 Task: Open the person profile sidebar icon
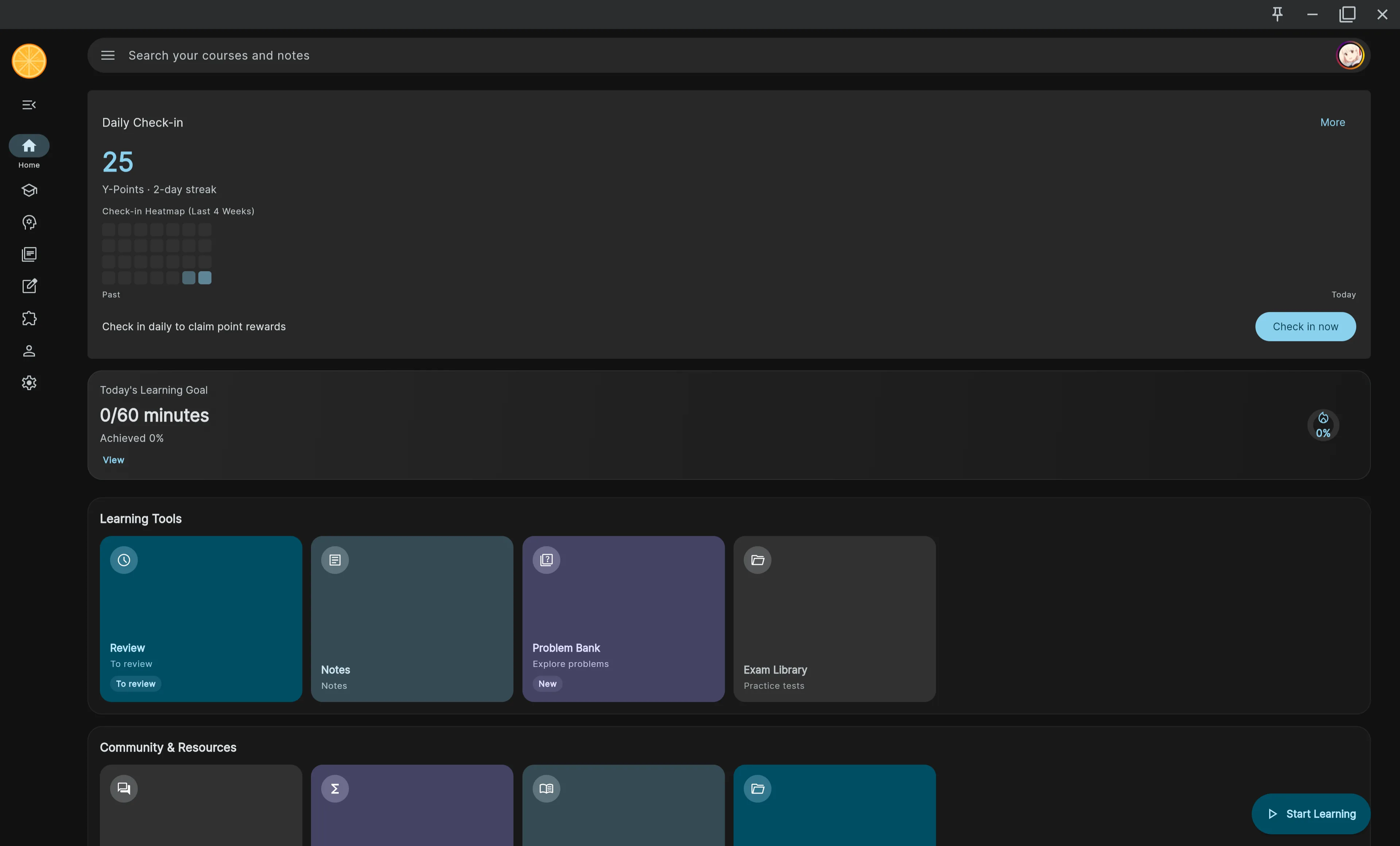pos(29,350)
